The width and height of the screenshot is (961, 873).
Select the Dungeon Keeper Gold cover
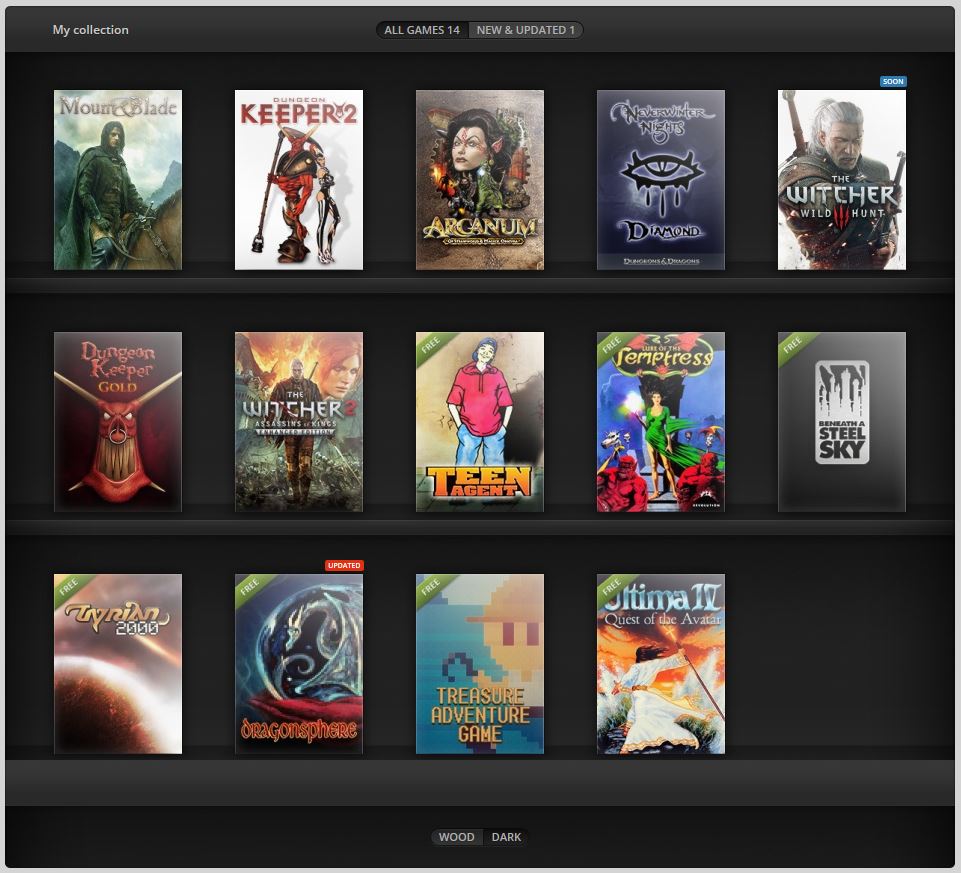point(118,422)
